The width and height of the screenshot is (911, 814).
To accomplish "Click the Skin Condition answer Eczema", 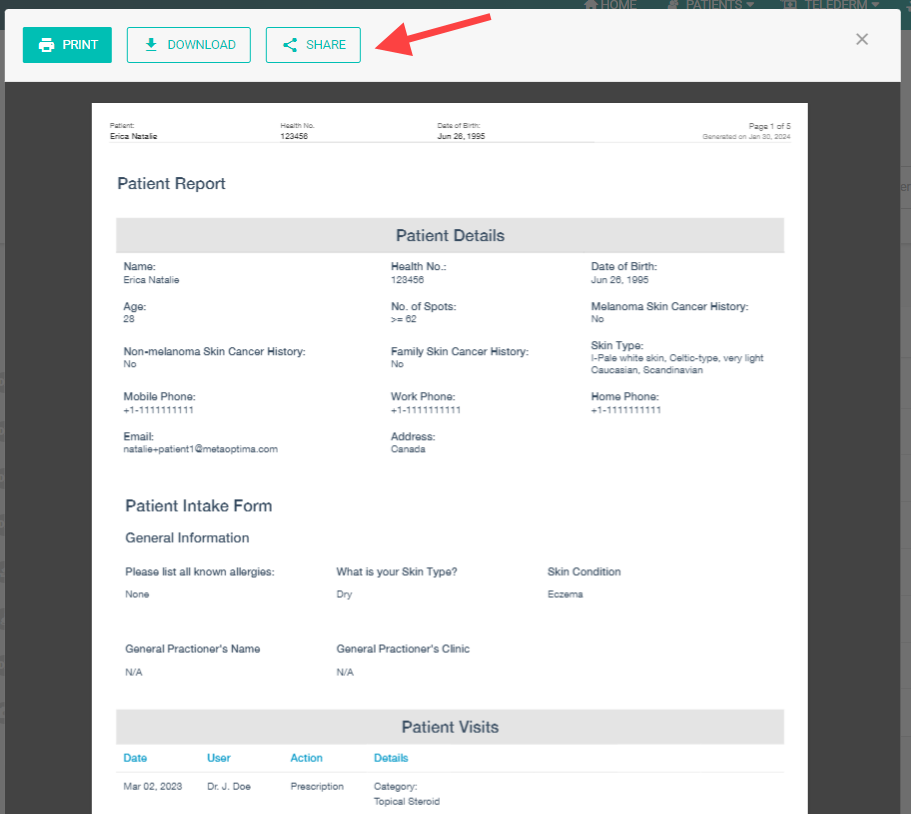I will click(565, 594).
